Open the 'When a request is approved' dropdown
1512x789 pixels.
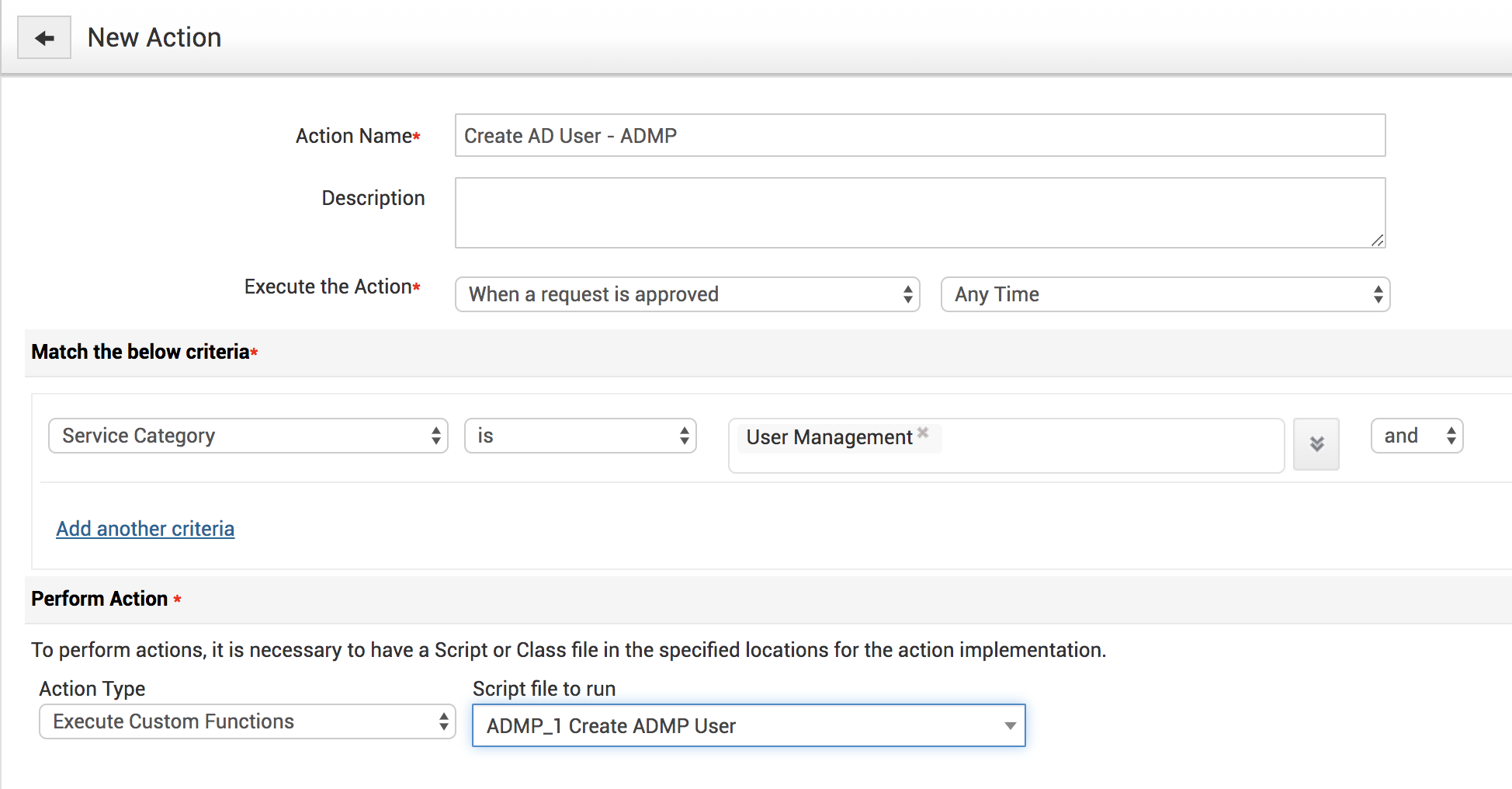tap(687, 294)
